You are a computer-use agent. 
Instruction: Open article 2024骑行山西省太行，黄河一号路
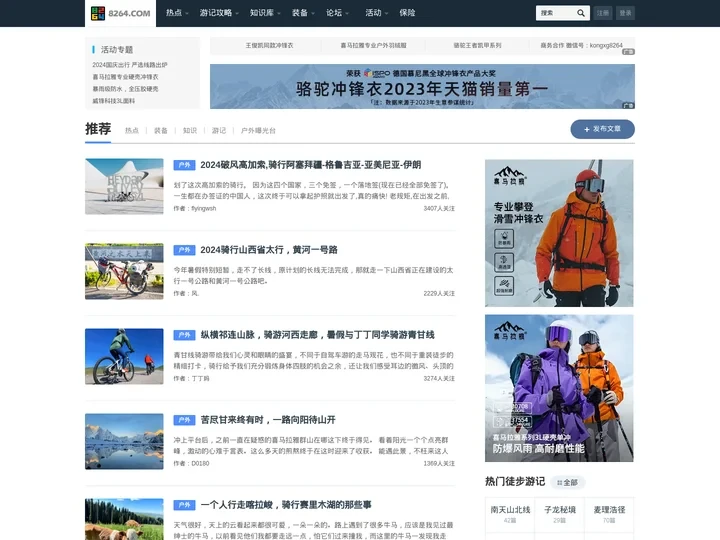pyautogui.click(x=269, y=250)
